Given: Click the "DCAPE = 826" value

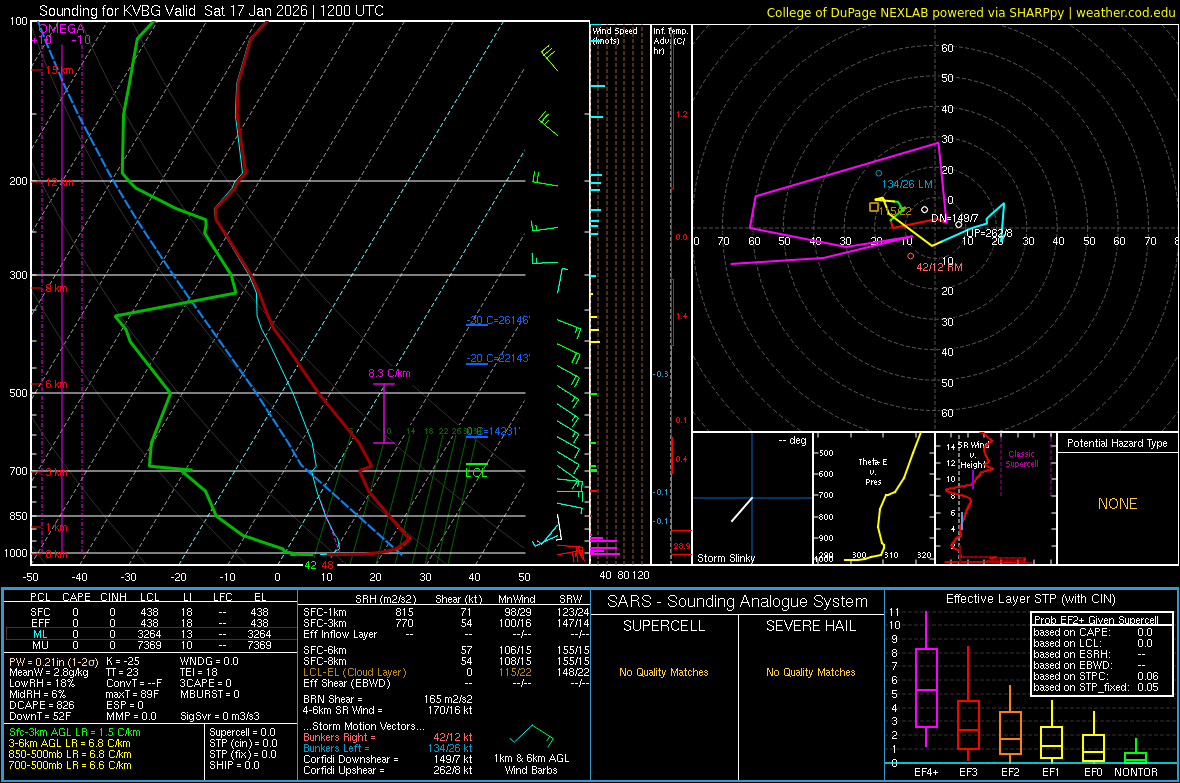Looking at the screenshot, I should pos(41,705).
